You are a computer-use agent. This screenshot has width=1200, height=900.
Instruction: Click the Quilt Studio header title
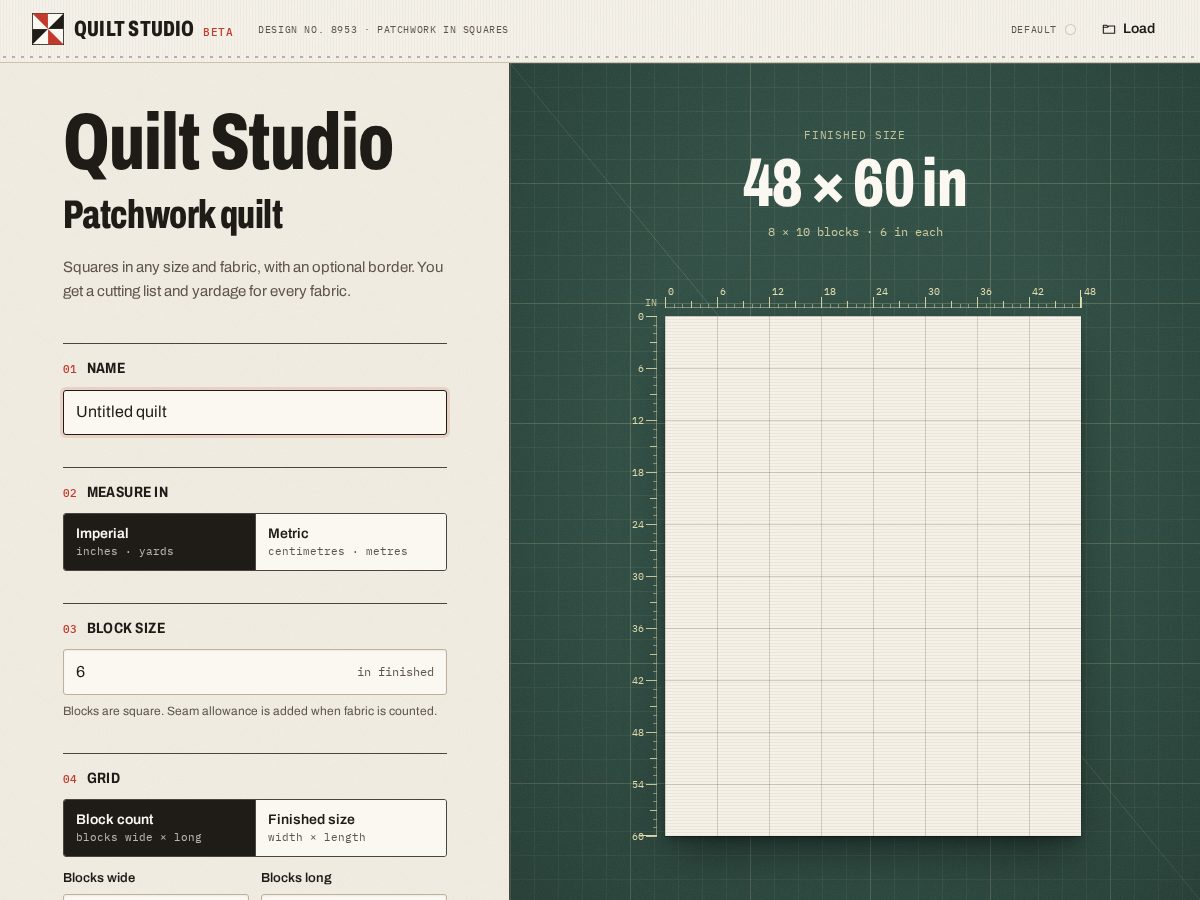pos(134,29)
